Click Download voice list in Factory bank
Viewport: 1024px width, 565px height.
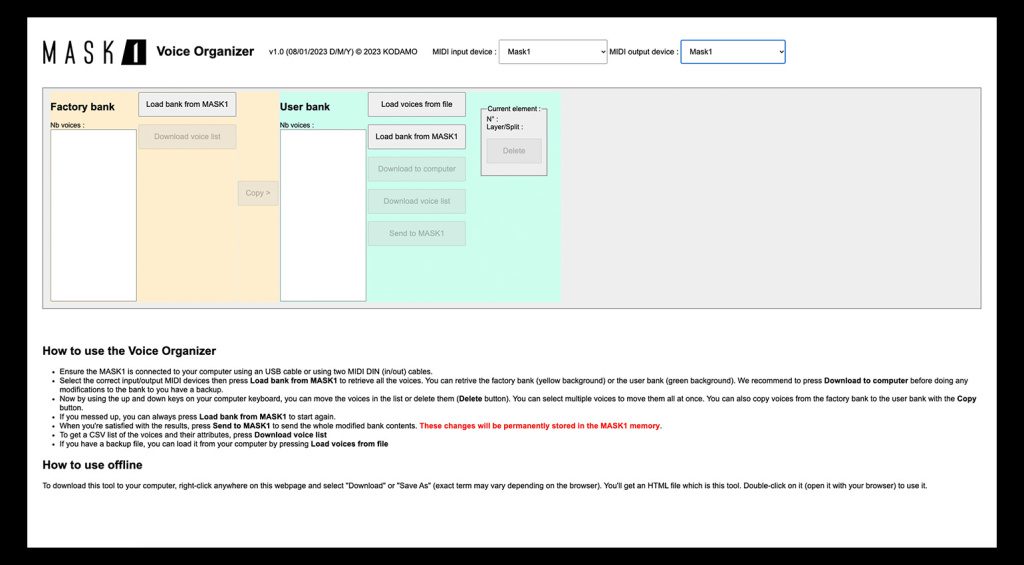pyautogui.click(x=187, y=137)
